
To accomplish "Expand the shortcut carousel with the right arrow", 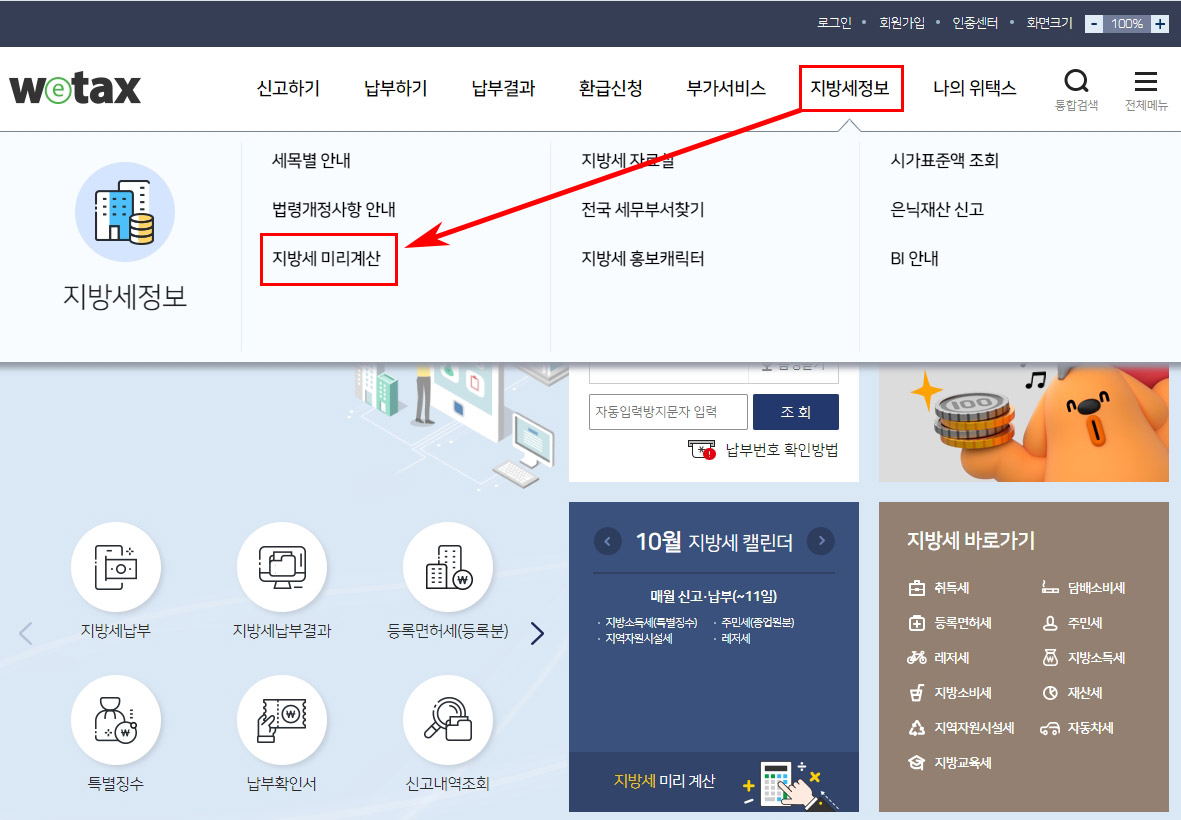I will [538, 632].
